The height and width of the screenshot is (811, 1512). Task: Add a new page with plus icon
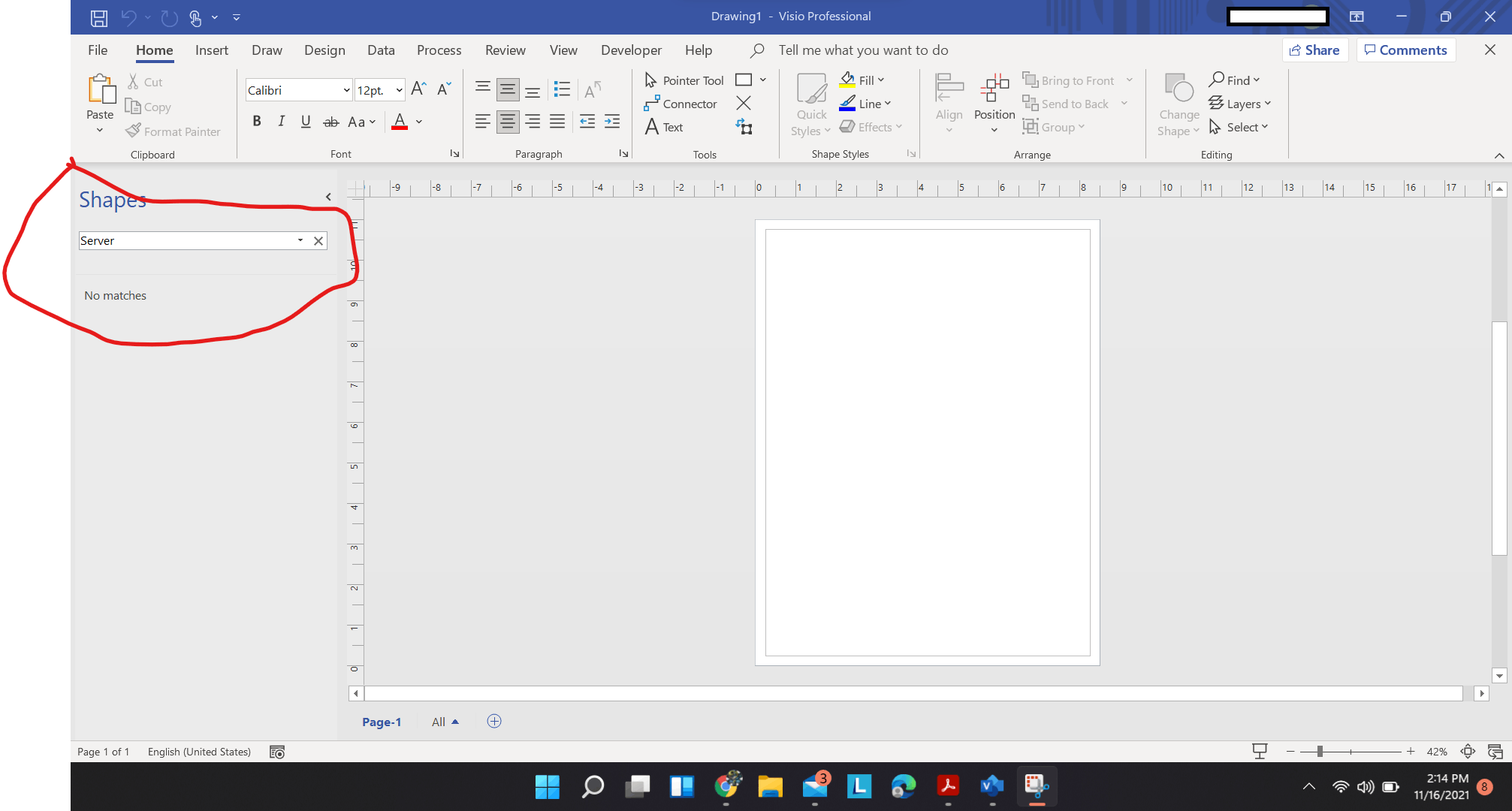click(494, 721)
